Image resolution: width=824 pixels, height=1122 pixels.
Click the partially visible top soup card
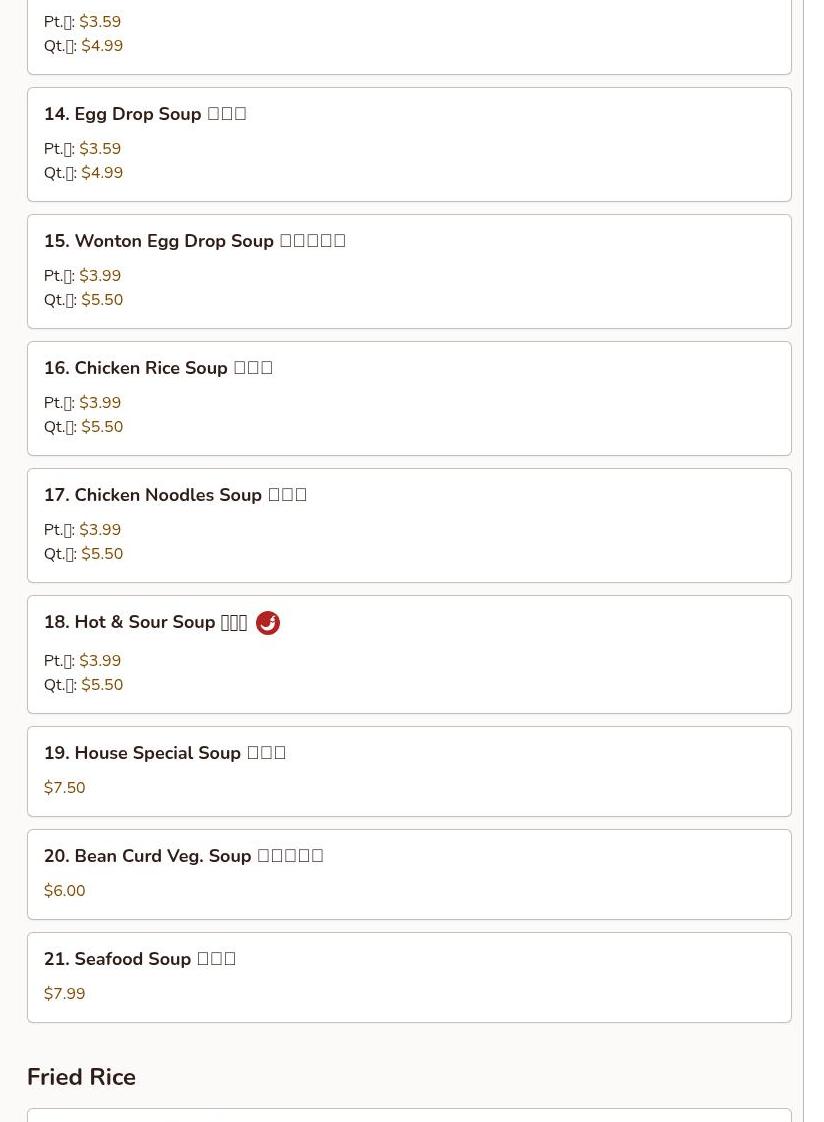pos(409,35)
